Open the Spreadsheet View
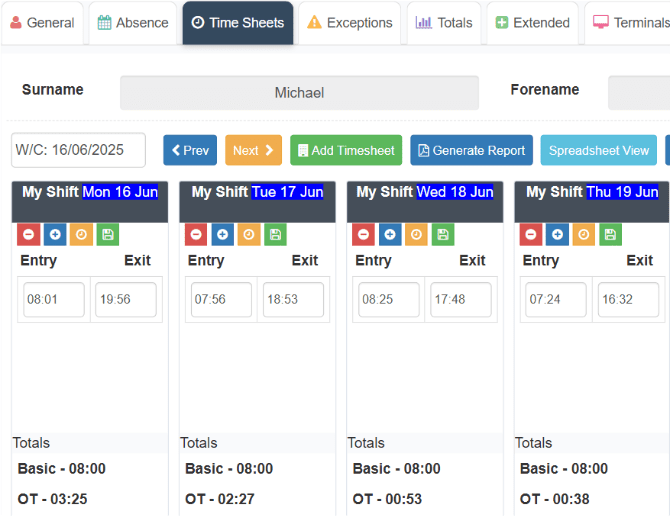The height and width of the screenshot is (516, 670). tap(598, 151)
